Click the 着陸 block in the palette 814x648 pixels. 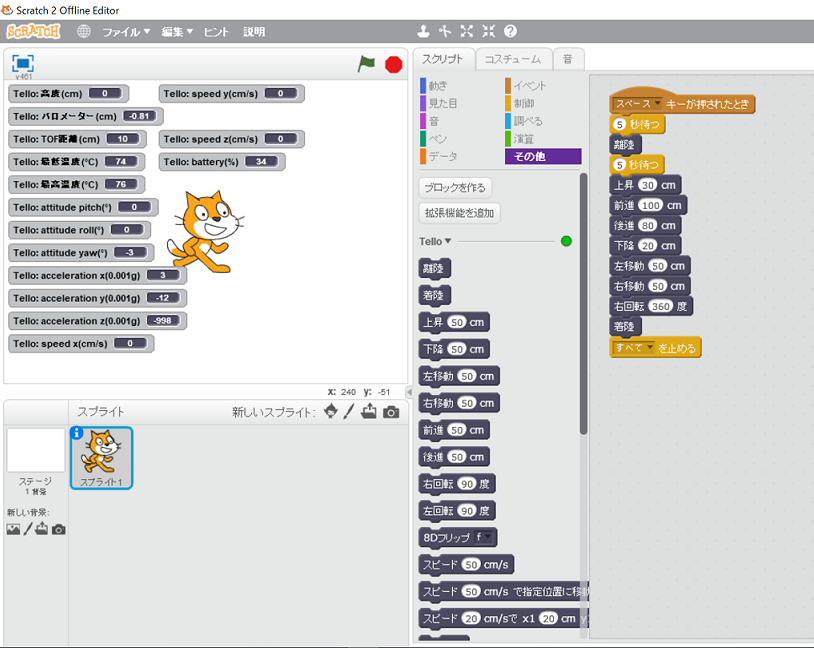434,295
